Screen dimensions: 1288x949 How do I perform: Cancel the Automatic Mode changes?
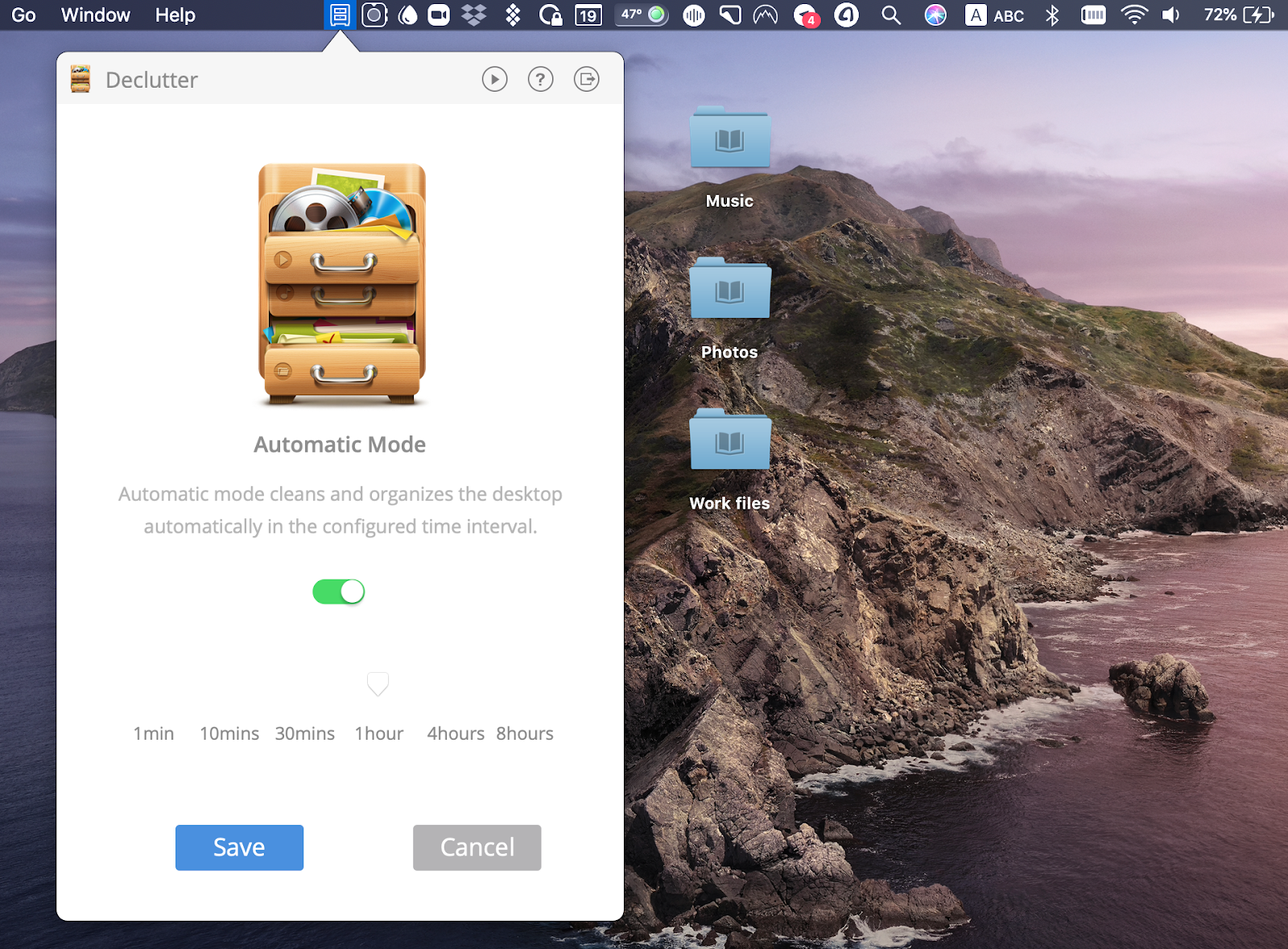pos(477,847)
